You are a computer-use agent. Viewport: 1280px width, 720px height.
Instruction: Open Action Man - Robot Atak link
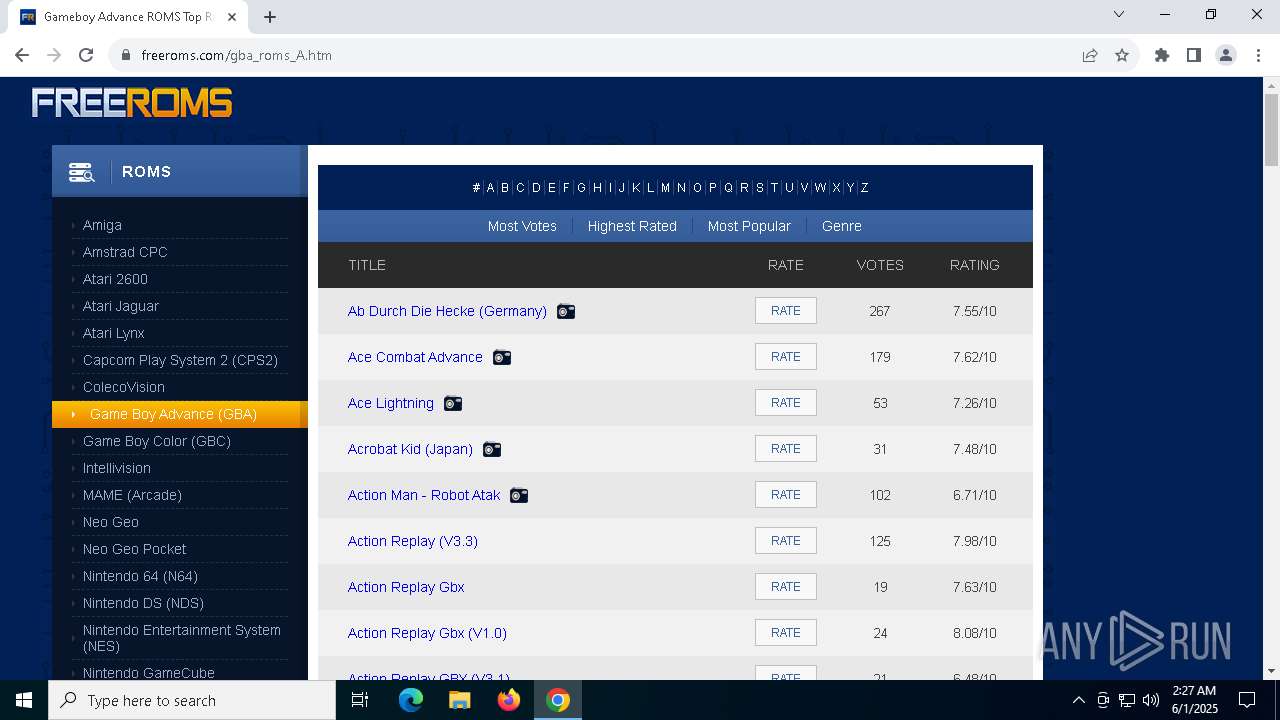(424, 495)
